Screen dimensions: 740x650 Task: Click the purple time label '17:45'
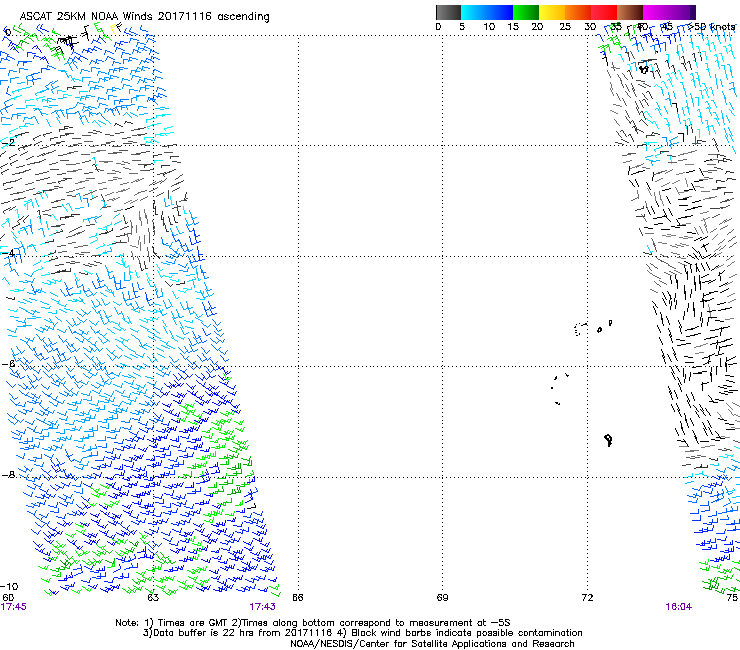click(x=14, y=607)
